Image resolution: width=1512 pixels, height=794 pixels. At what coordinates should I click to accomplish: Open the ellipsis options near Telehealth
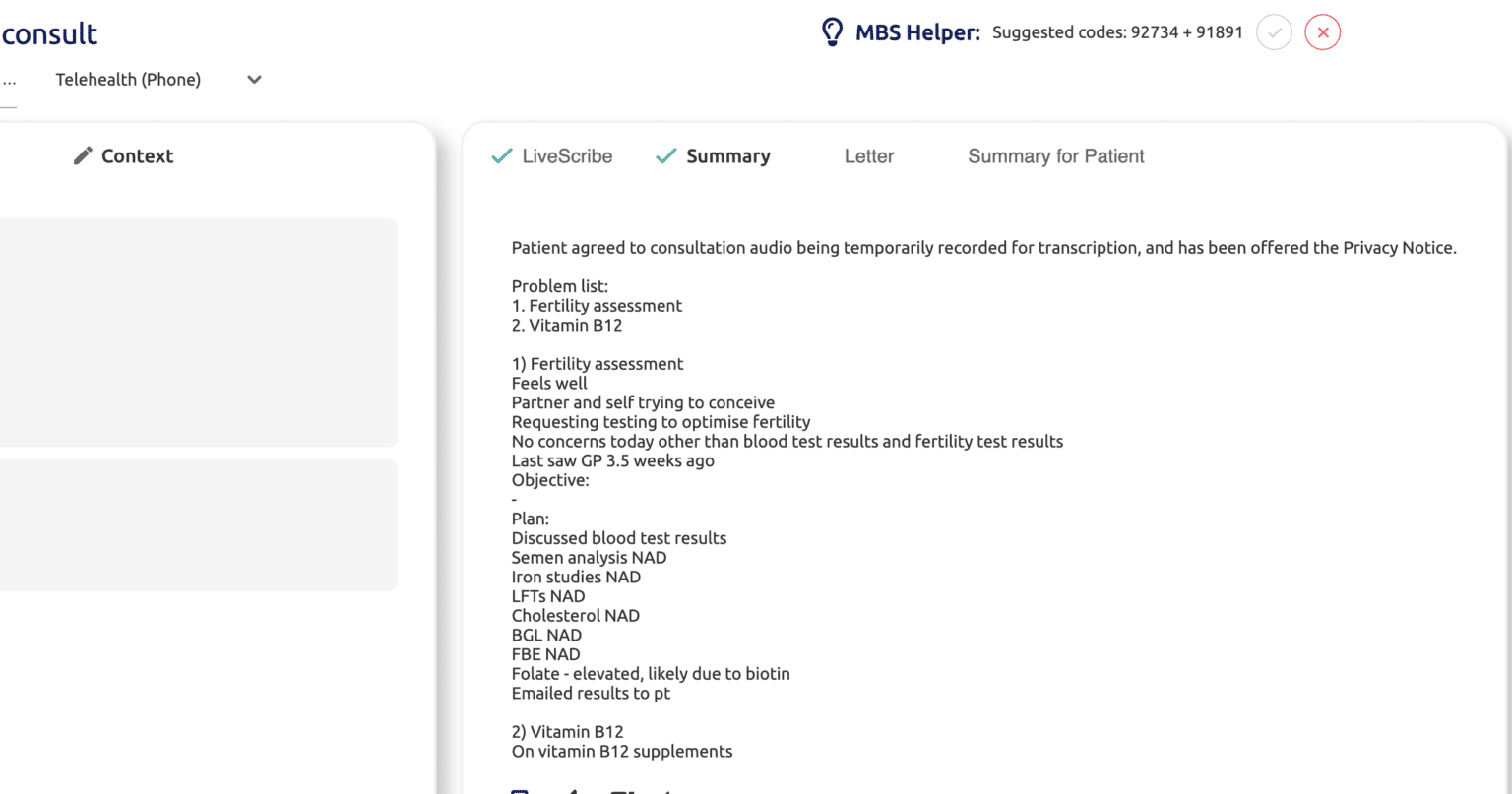coord(10,80)
